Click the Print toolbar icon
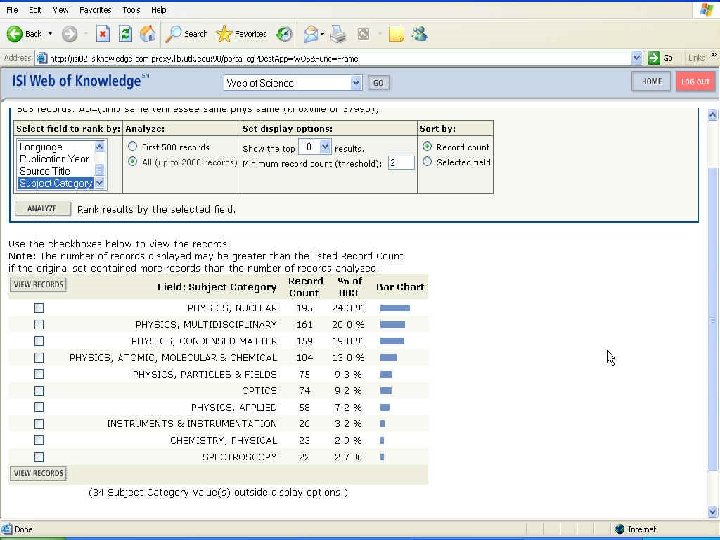Image resolution: width=720 pixels, height=540 pixels. tap(338, 34)
